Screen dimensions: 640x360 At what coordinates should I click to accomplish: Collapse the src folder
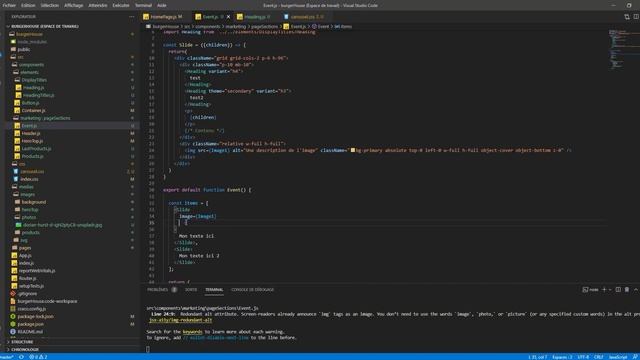pos(20,57)
